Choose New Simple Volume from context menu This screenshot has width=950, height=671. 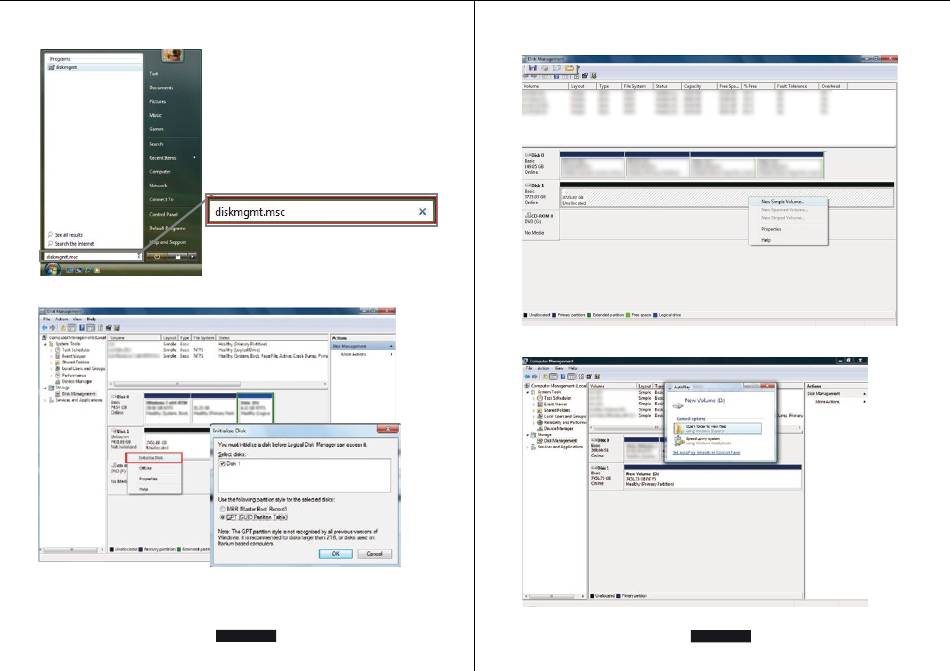click(789, 201)
